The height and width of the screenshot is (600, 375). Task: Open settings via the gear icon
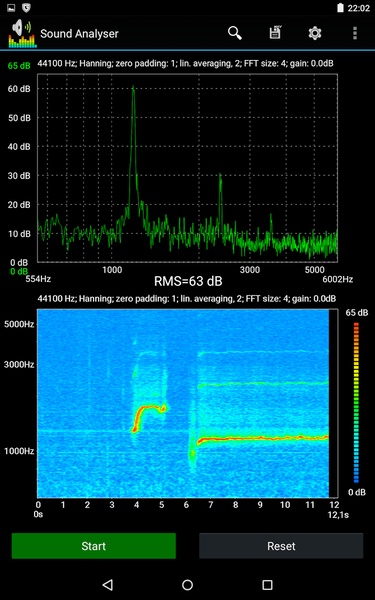[x=315, y=33]
